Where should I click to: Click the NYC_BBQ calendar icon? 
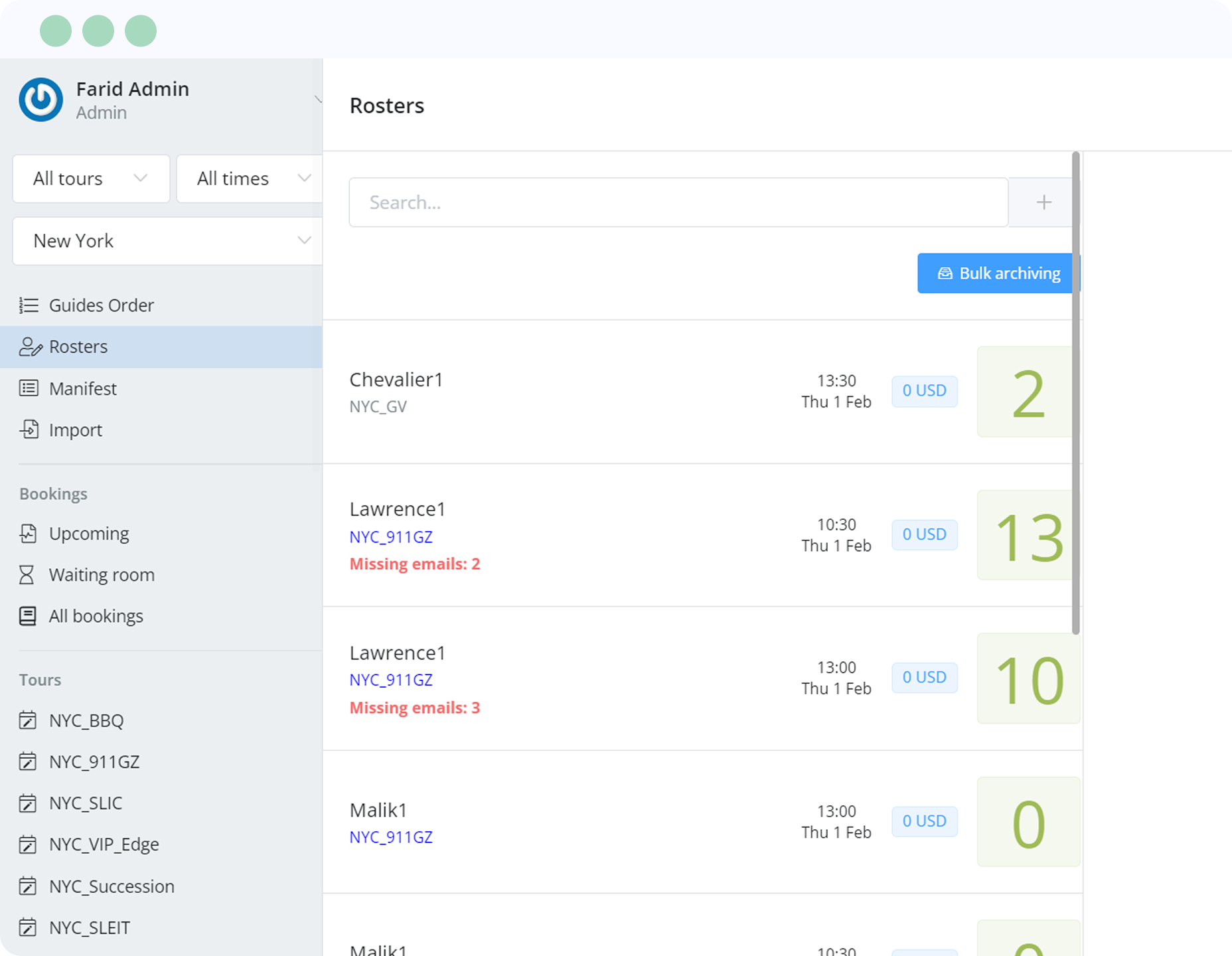(x=28, y=720)
